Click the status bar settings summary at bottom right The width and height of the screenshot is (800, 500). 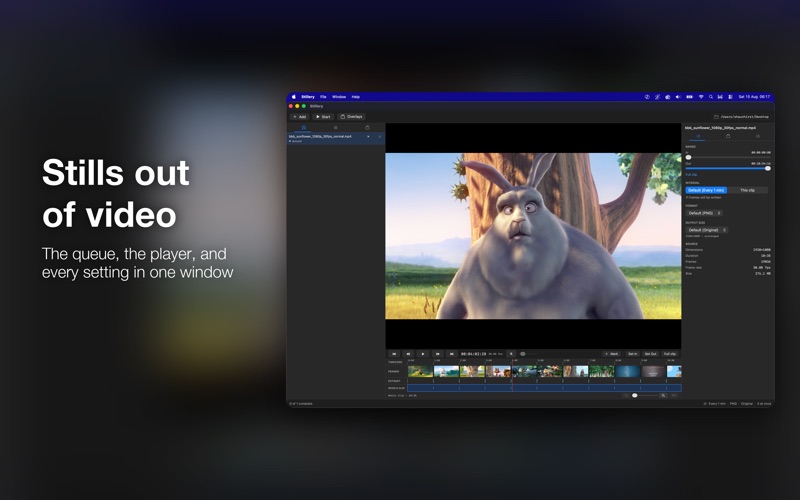[738, 404]
